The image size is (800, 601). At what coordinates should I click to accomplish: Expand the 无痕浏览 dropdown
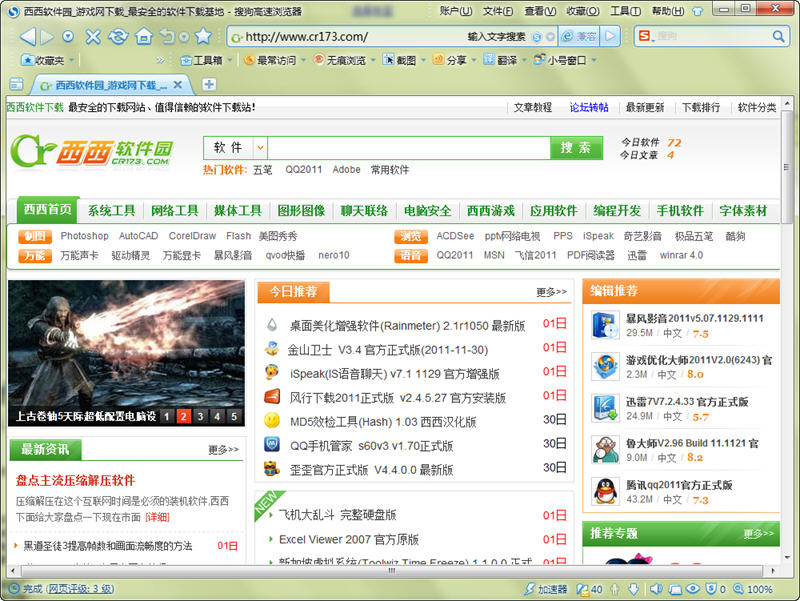(373, 60)
